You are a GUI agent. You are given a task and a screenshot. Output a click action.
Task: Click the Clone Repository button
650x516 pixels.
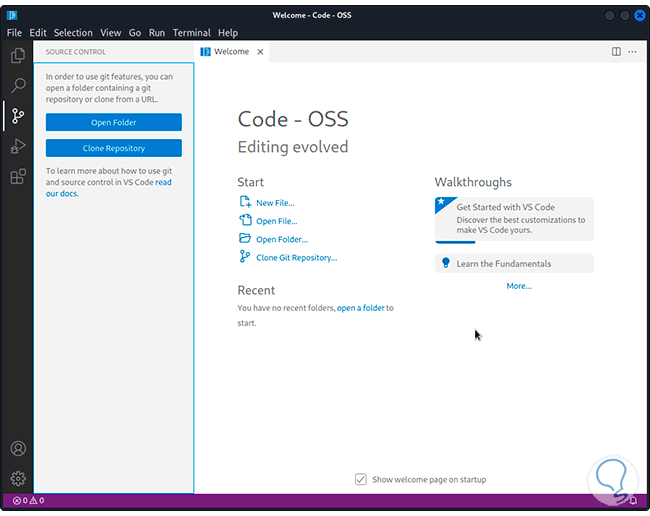pos(113,148)
